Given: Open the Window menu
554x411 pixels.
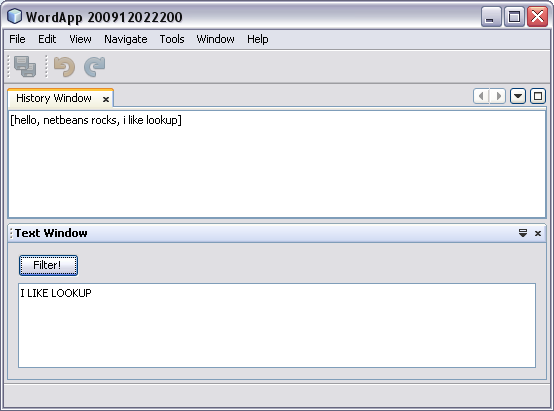Looking at the screenshot, I should 216,39.
